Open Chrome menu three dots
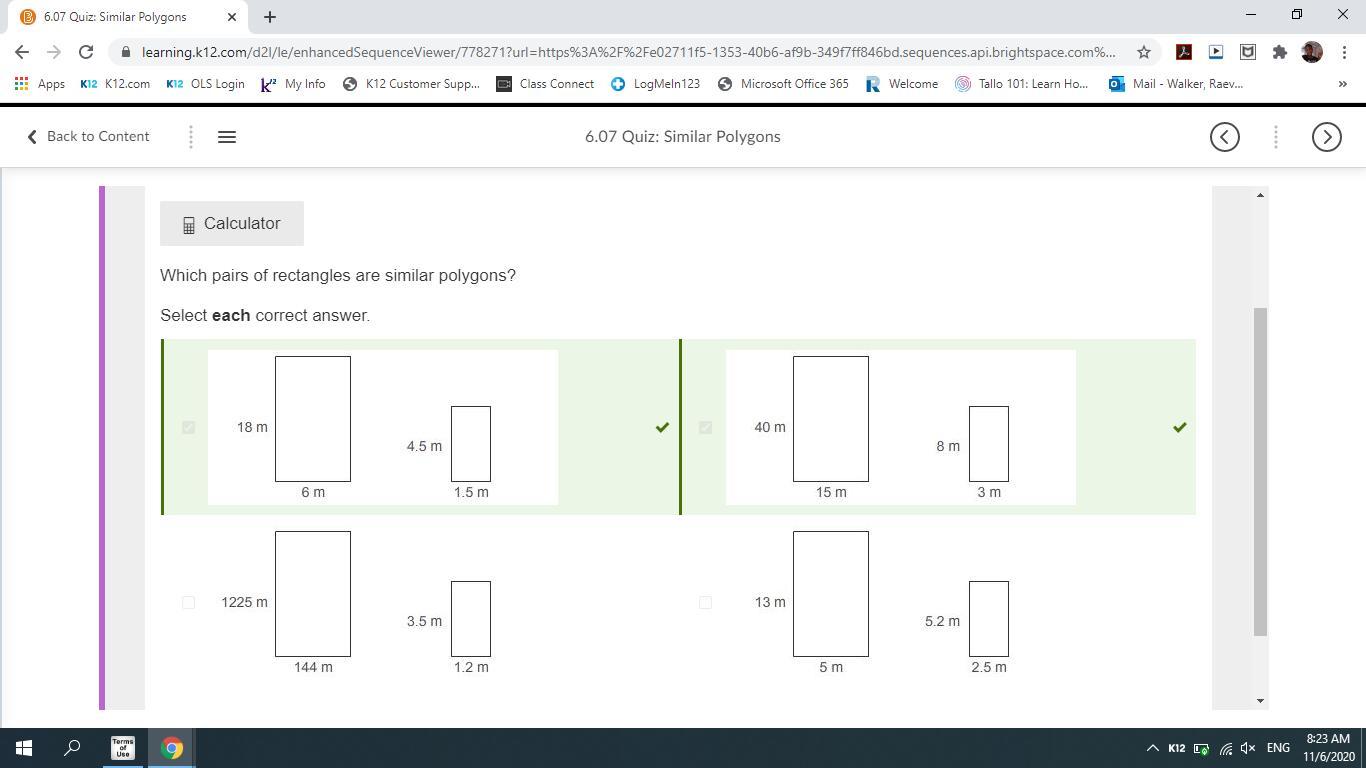 tap(1343, 52)
